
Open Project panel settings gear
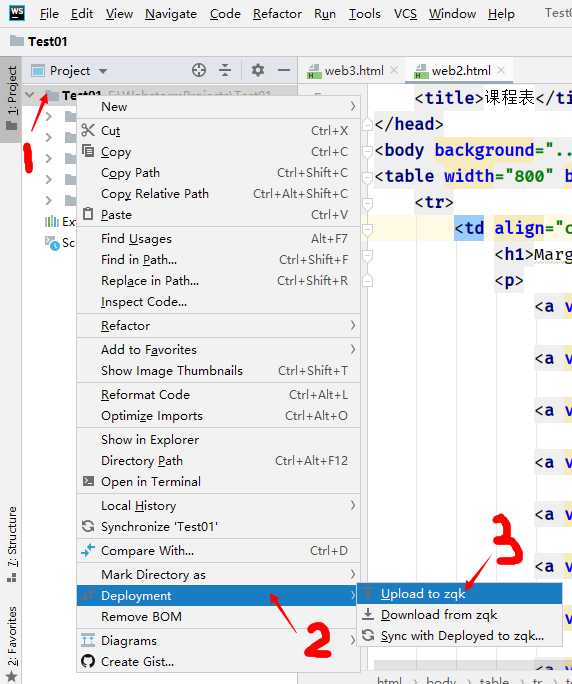[258, 70]
